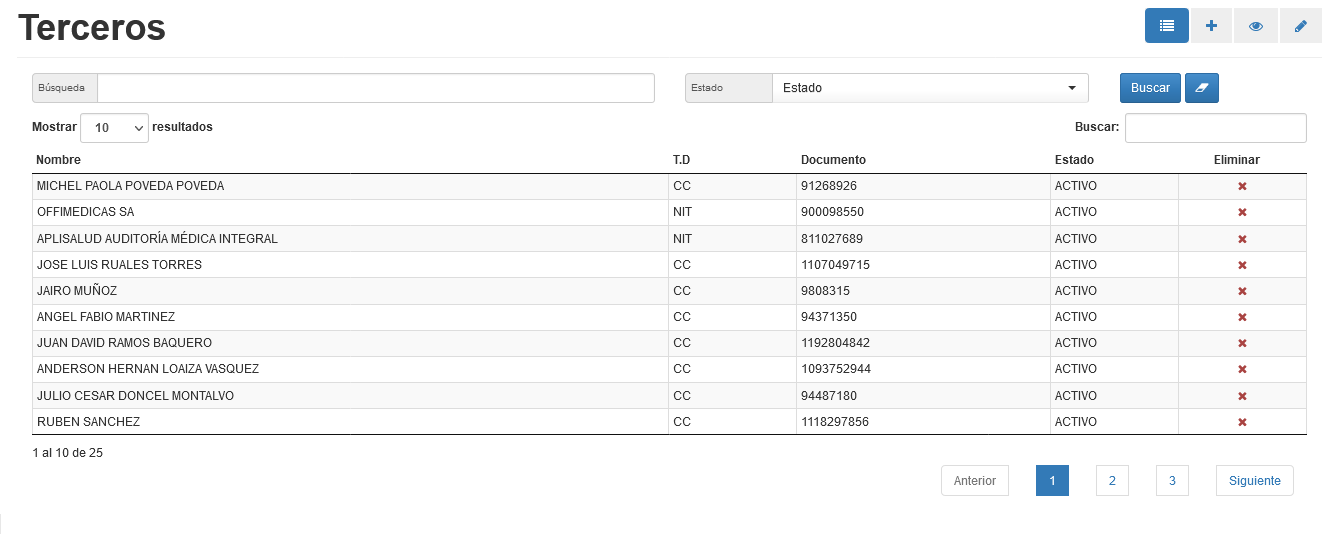Remove OFFIMEDICAS SA using red X
Viewport: 1342px width, 534px height.
[1242, 212]
